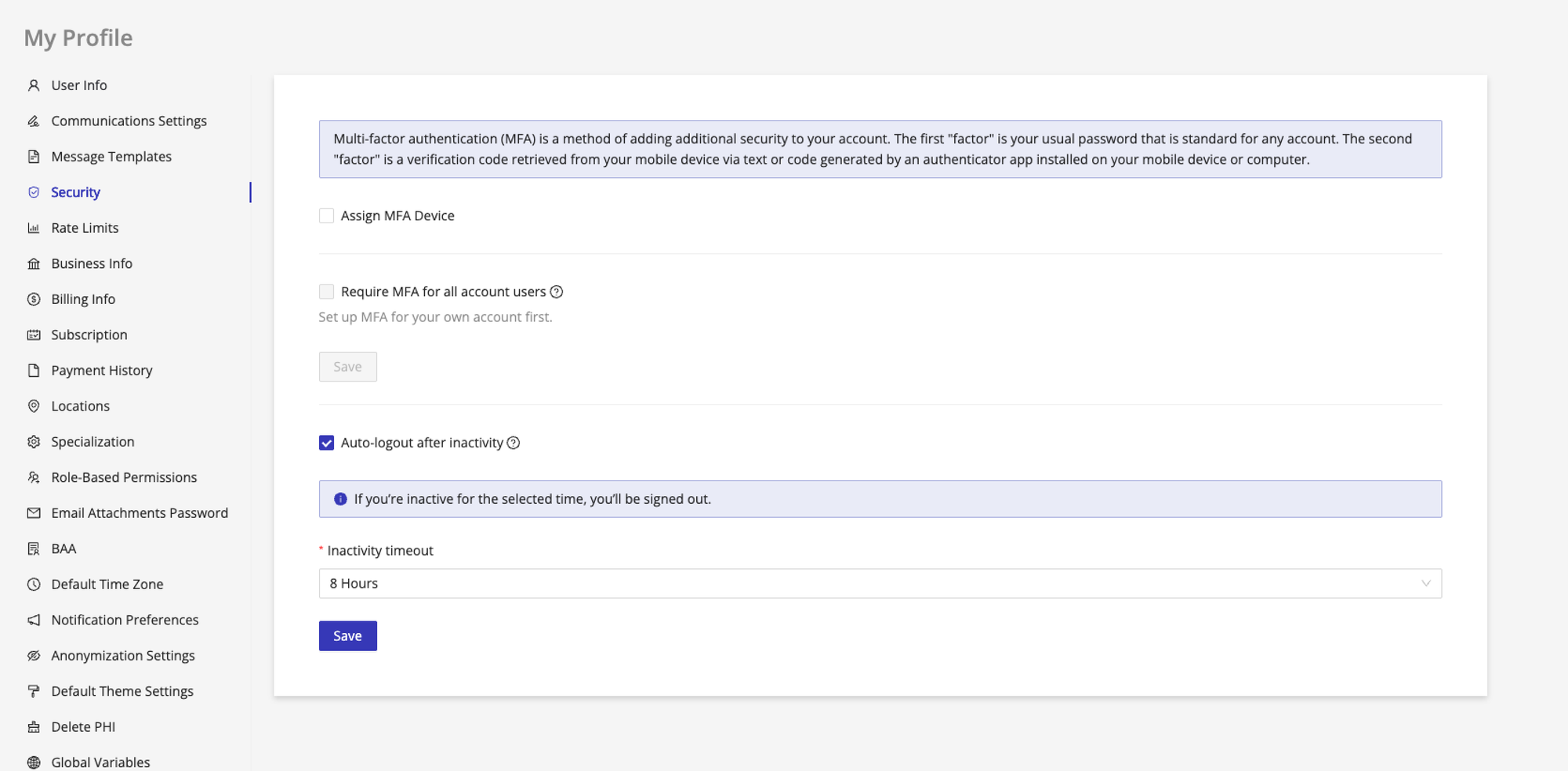The image size is (1568, 771).
Task: Go to Business Info section
Action: 92,263
